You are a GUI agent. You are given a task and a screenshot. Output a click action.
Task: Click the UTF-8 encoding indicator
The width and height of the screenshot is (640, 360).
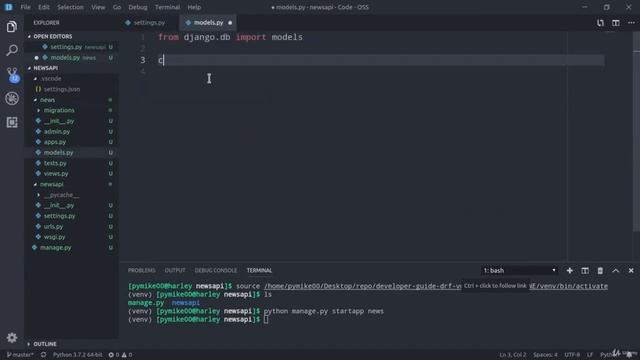pos(572,355)
